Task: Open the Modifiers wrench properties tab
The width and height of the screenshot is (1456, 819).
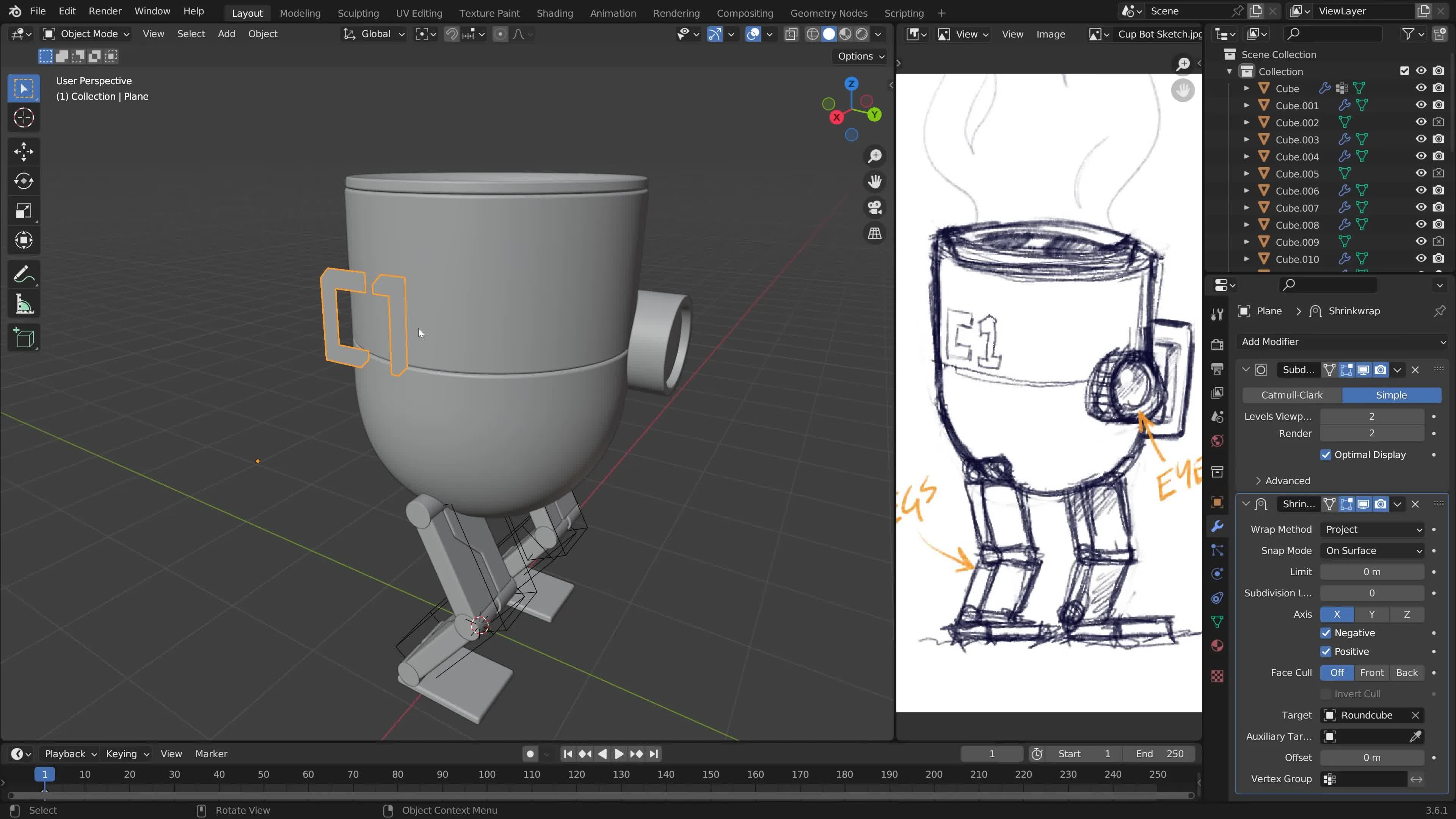Action: pyautogui.click(x=1218, y=526)
